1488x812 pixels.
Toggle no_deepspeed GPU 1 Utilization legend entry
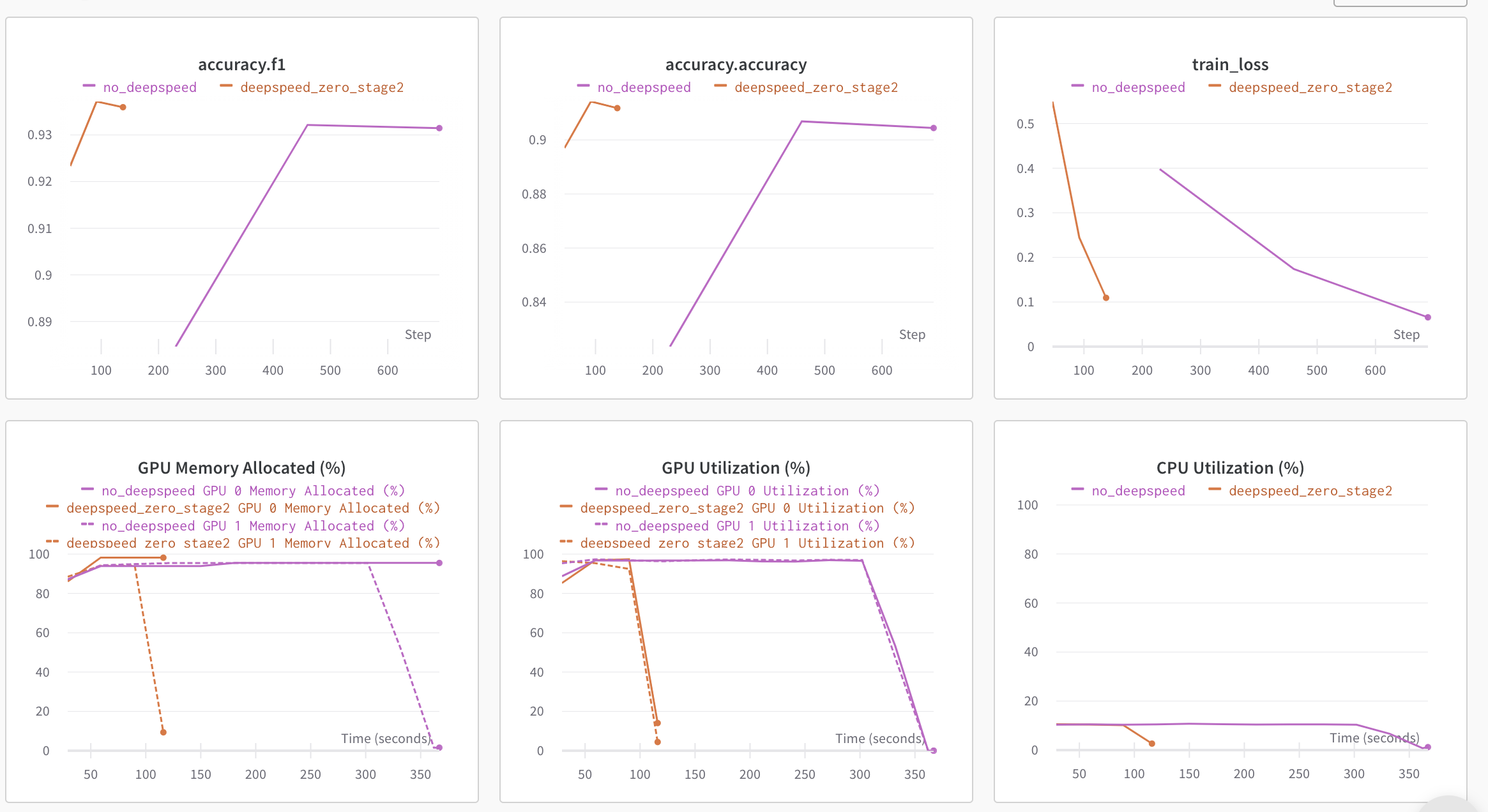tap(747, 526)
